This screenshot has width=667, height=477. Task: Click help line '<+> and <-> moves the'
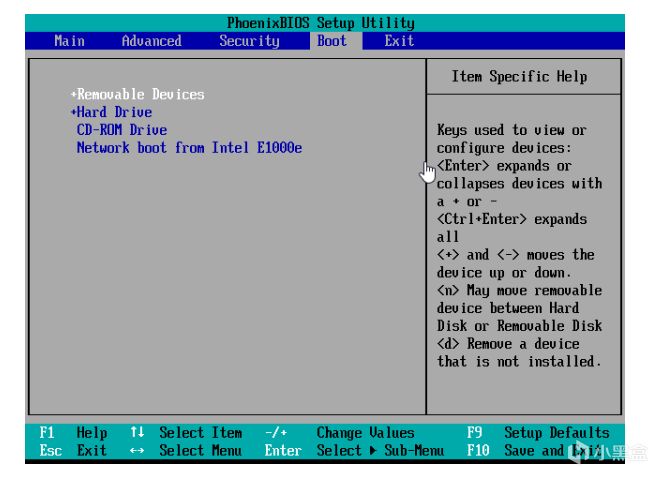(x=516, y=255)
